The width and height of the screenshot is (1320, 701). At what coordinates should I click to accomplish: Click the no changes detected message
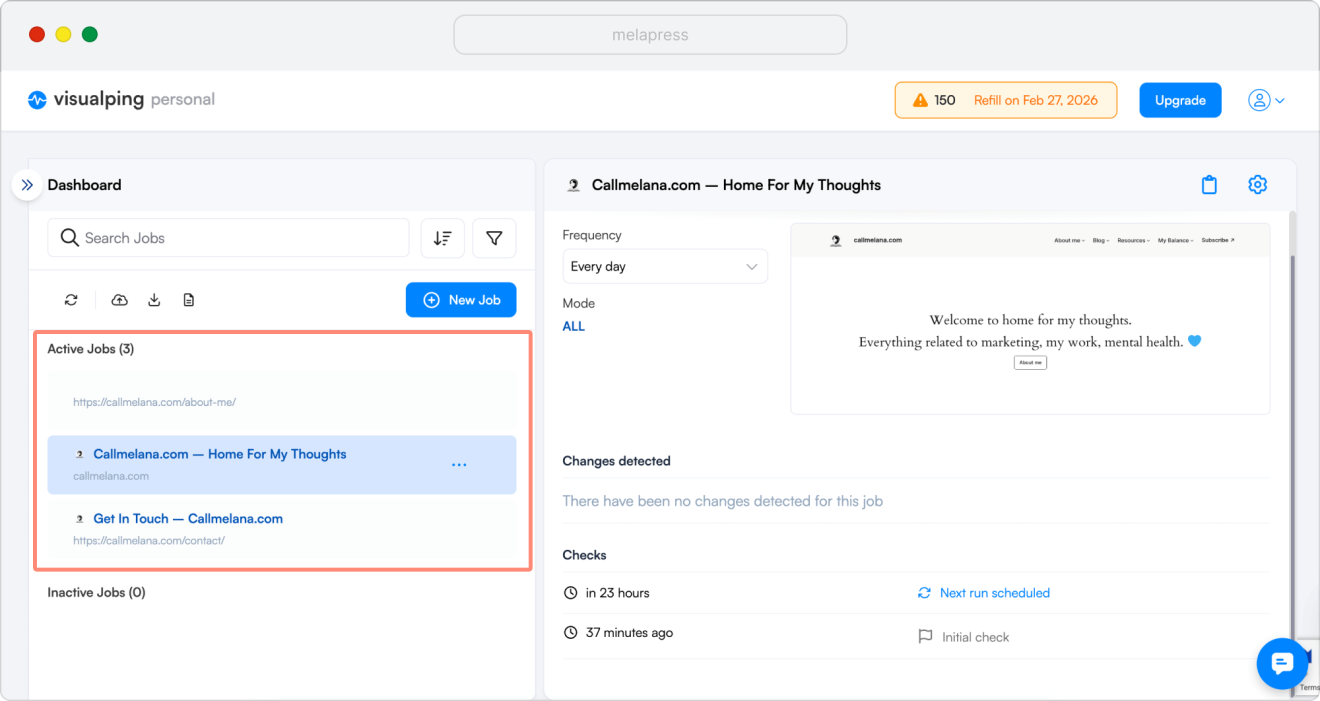click(723, 501)
